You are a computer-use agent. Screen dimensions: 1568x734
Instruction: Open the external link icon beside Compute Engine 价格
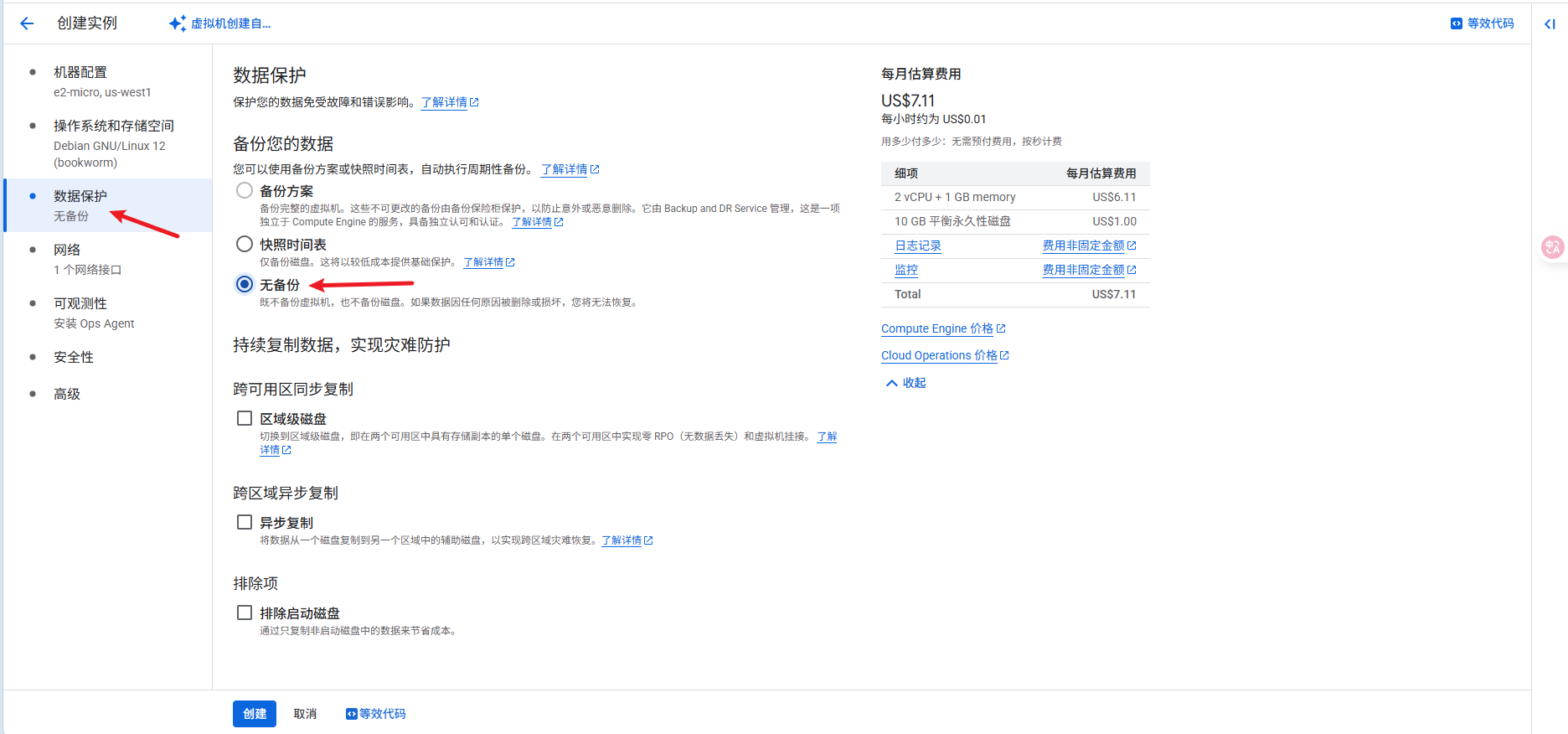tap(1001, 328)
